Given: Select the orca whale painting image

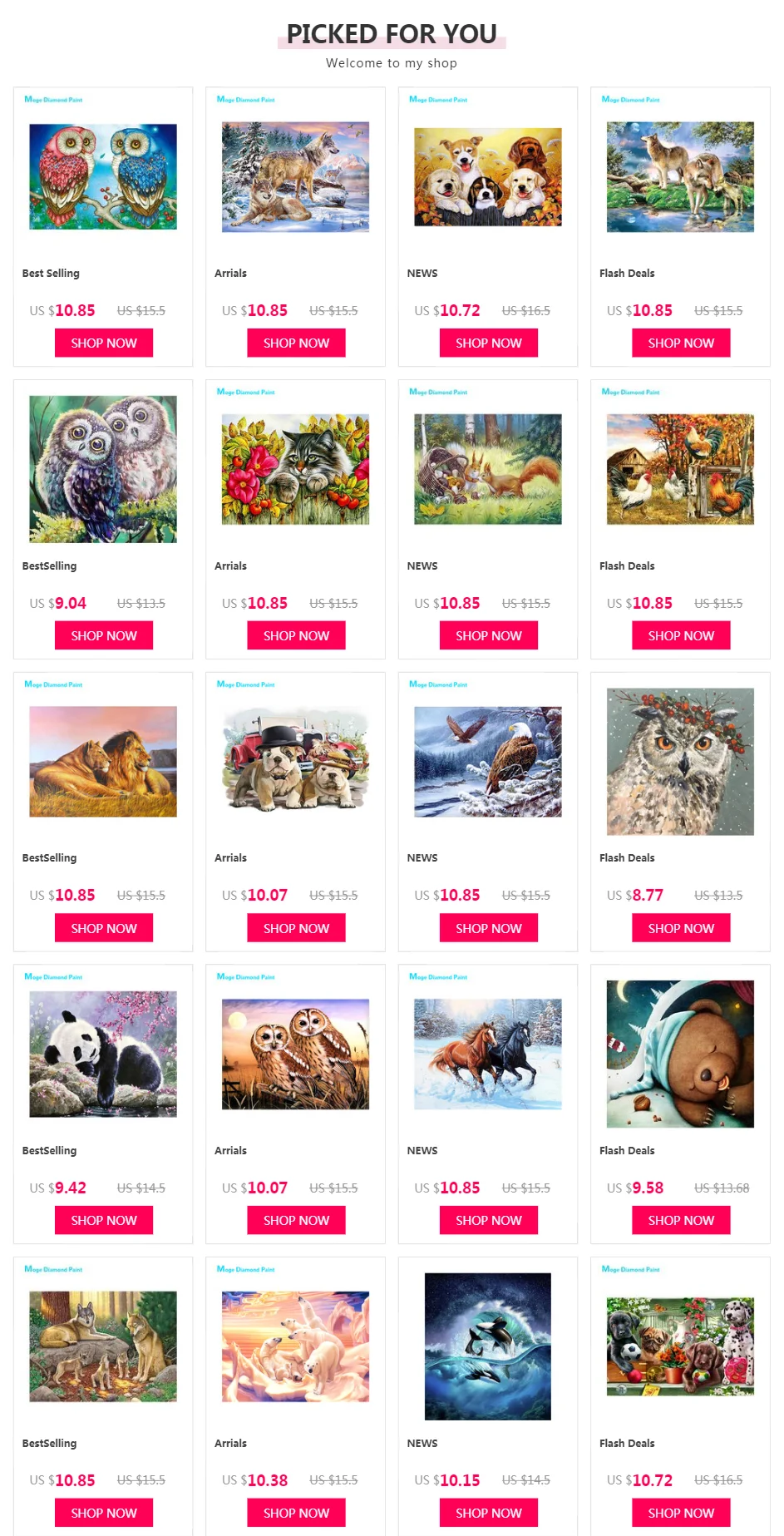Looking at the screenshot, I should click(488, 1346).
